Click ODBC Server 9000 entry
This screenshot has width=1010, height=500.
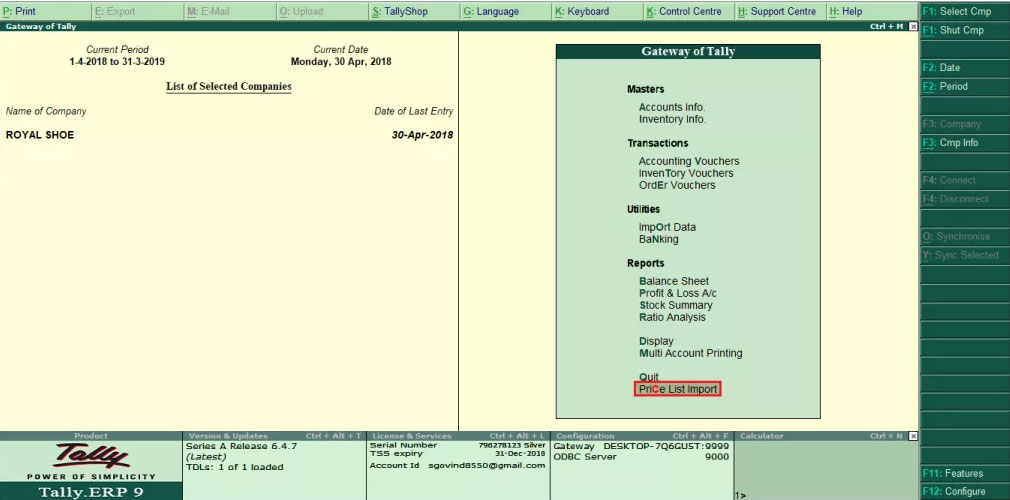(x=642, y=457)
